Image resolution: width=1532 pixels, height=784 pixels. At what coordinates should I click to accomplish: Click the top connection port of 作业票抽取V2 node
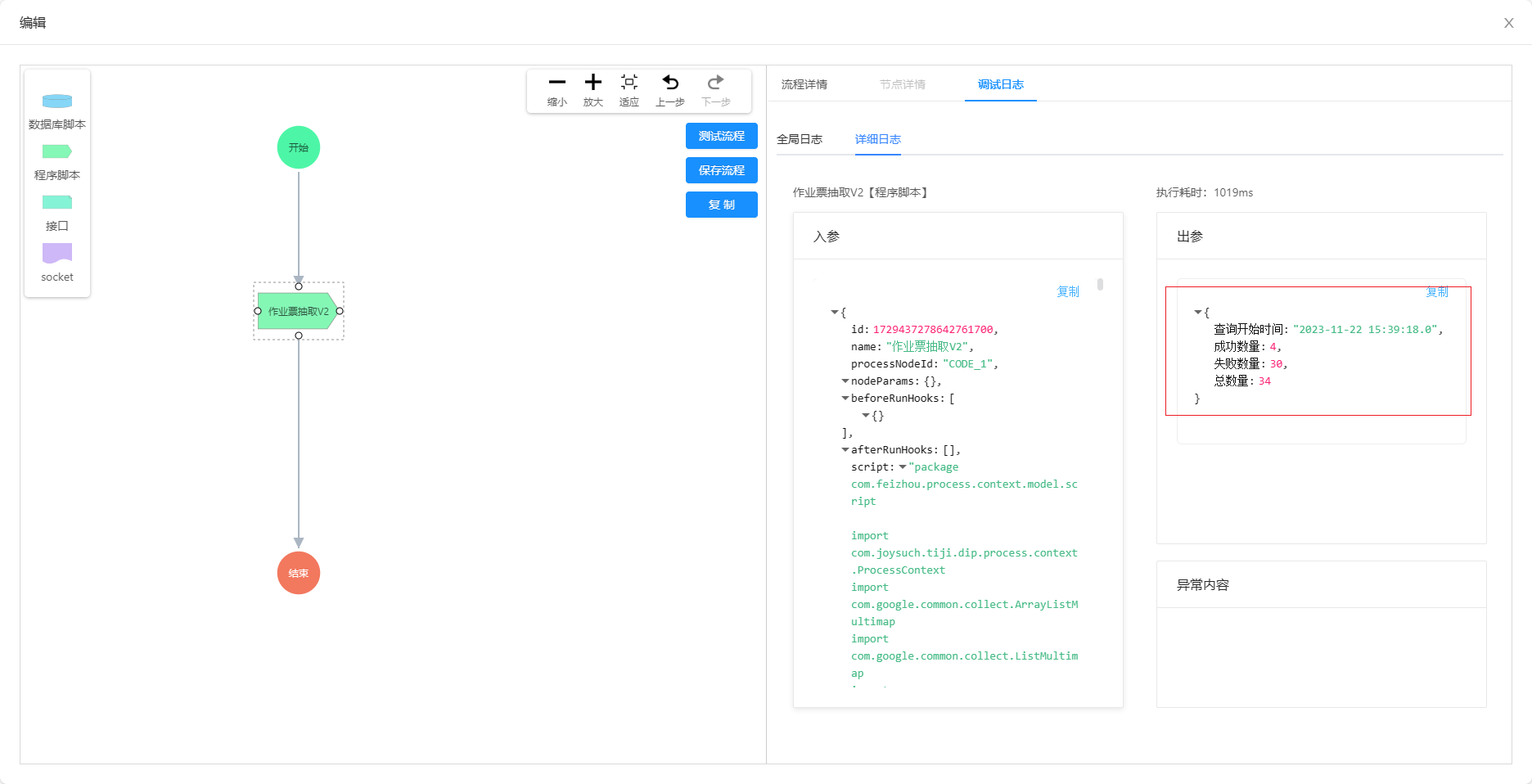pos(299,286)
